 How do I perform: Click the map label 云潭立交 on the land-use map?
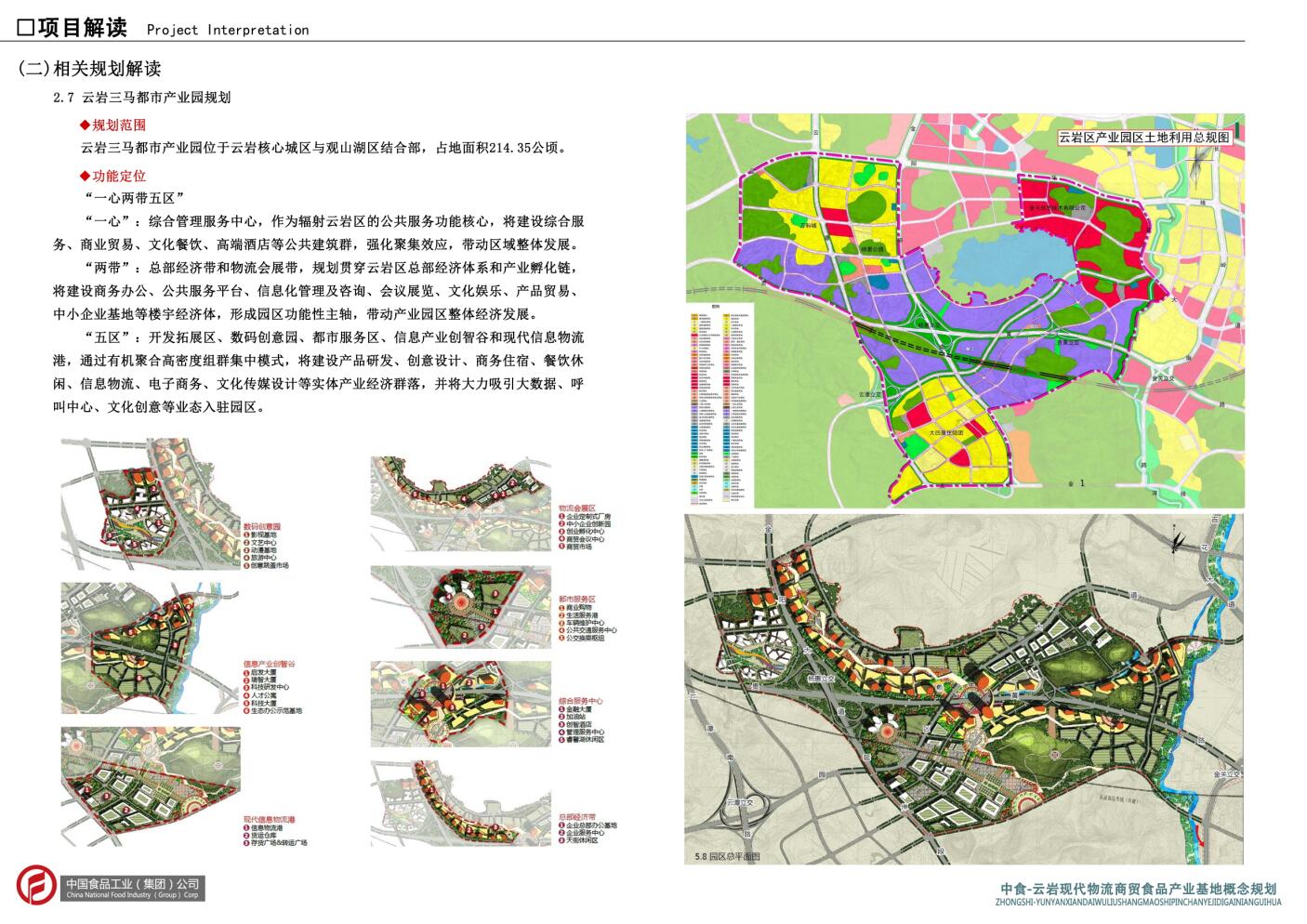[870, 394]
